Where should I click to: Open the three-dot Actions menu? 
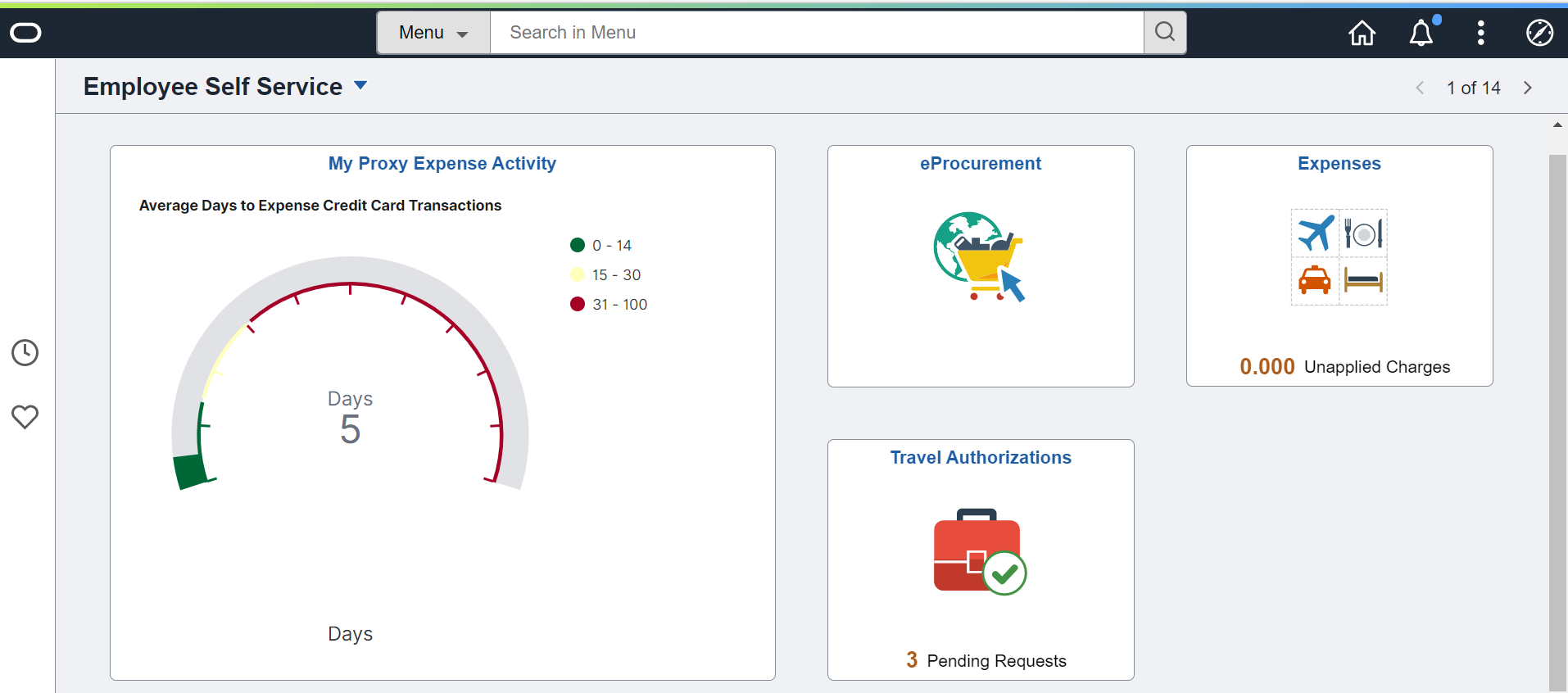[x=1480, y=33]
